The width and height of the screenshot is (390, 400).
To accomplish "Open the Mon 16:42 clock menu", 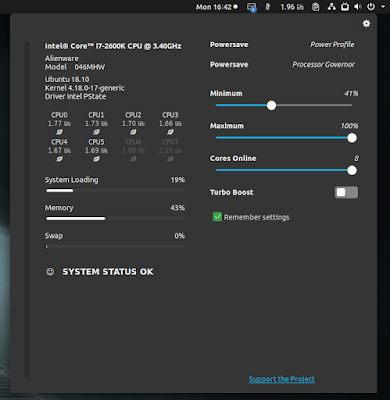I will pyautogui.click(x=217, y=7).
